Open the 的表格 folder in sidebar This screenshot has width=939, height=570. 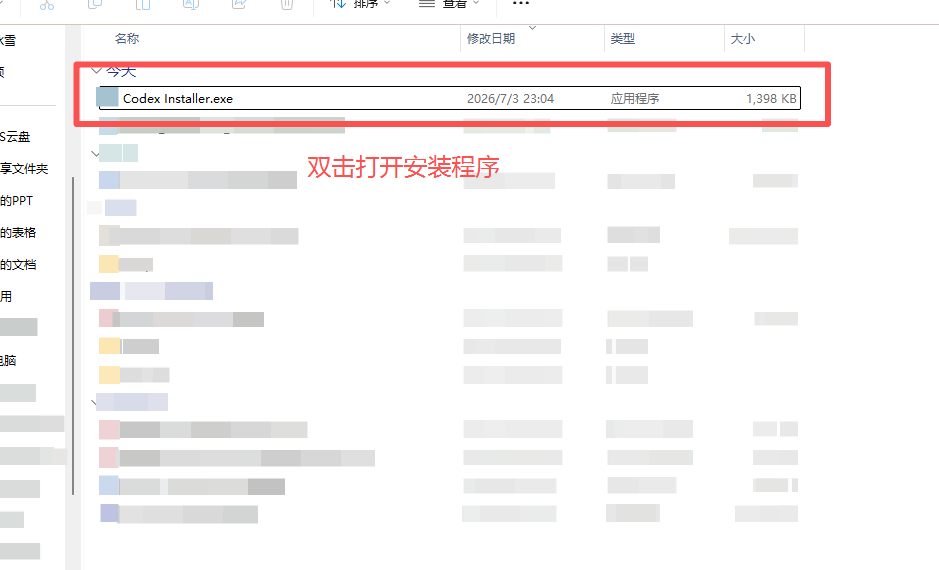pyautogui.click(x=18, y=232)
